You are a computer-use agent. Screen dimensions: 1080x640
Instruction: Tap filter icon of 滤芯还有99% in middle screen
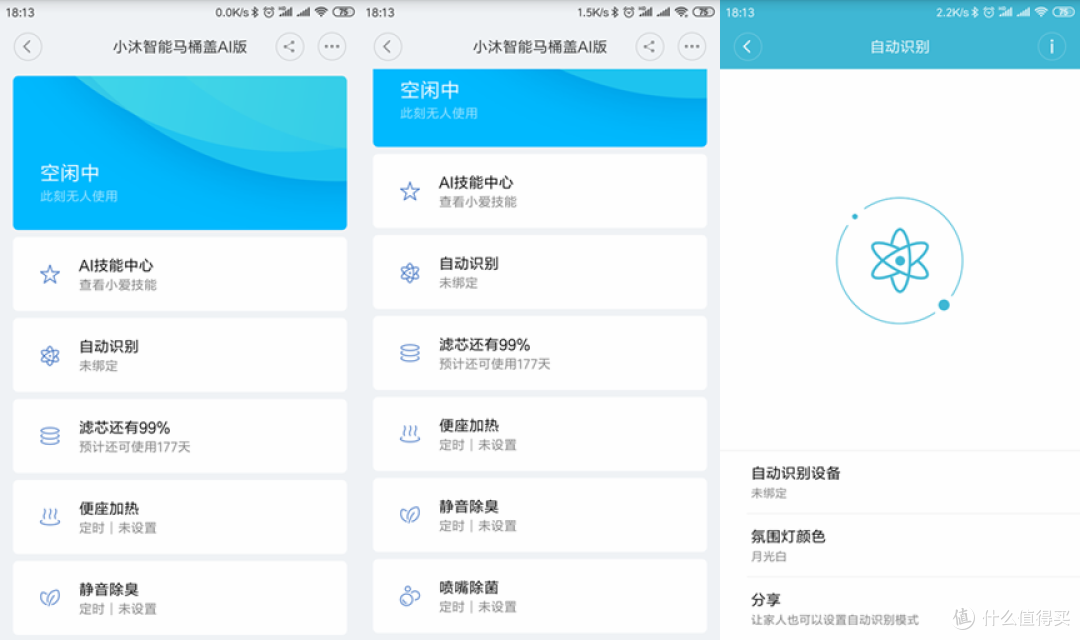click(x=410, y=353)
